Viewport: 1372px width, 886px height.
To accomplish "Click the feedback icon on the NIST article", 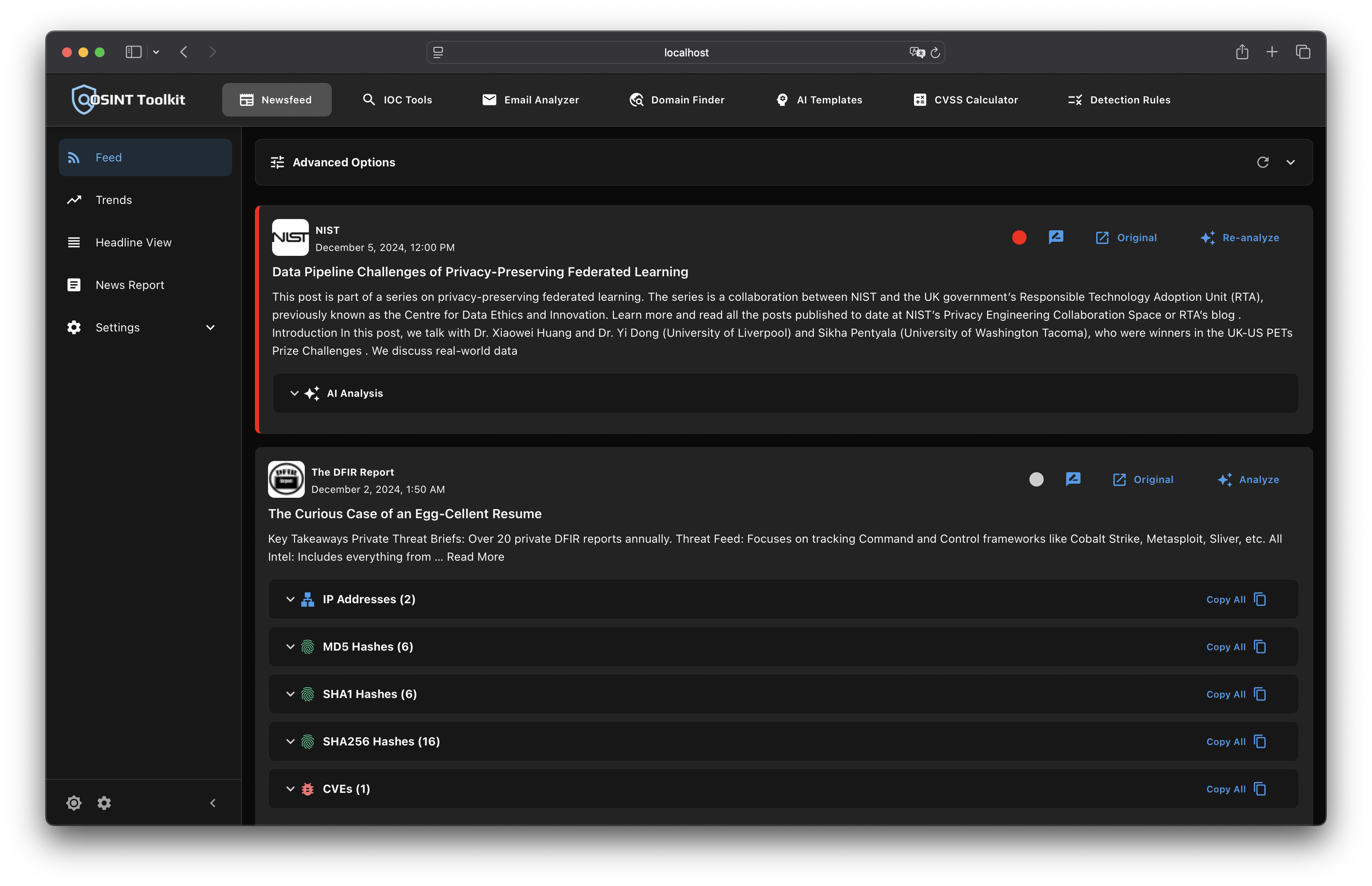I will coord(1056,237).
